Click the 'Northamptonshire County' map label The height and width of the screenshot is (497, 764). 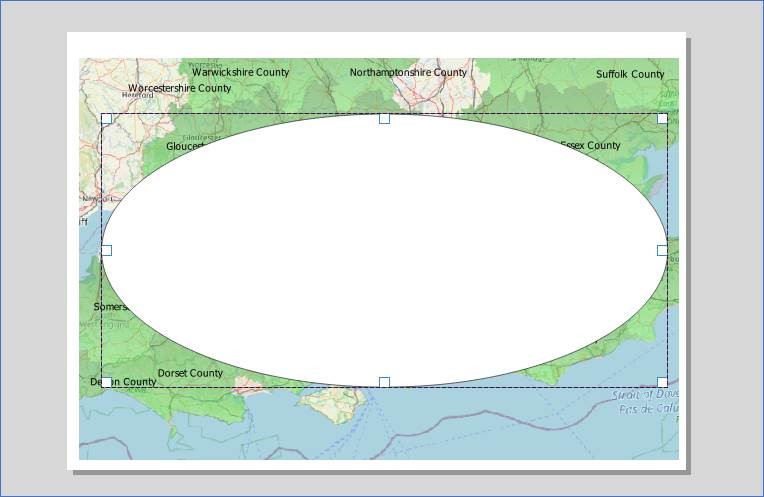coord(408,73)
